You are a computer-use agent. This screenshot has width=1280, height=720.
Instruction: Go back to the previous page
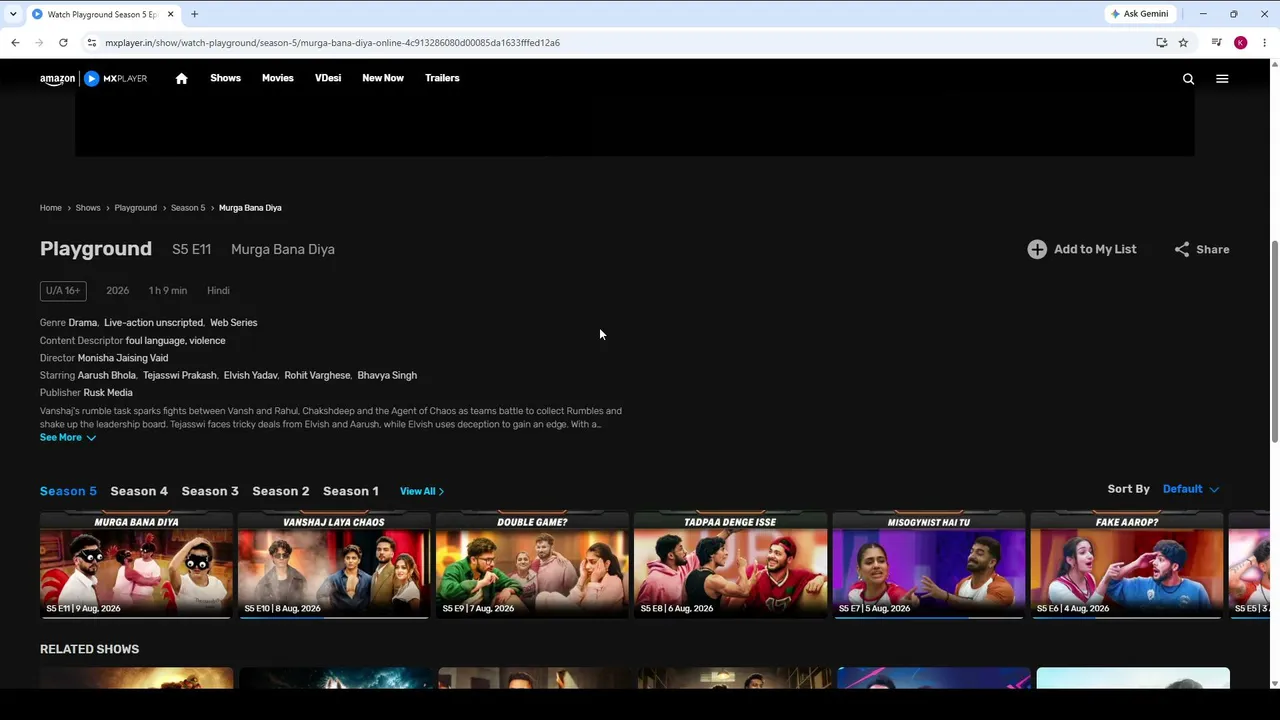[15, 43]
